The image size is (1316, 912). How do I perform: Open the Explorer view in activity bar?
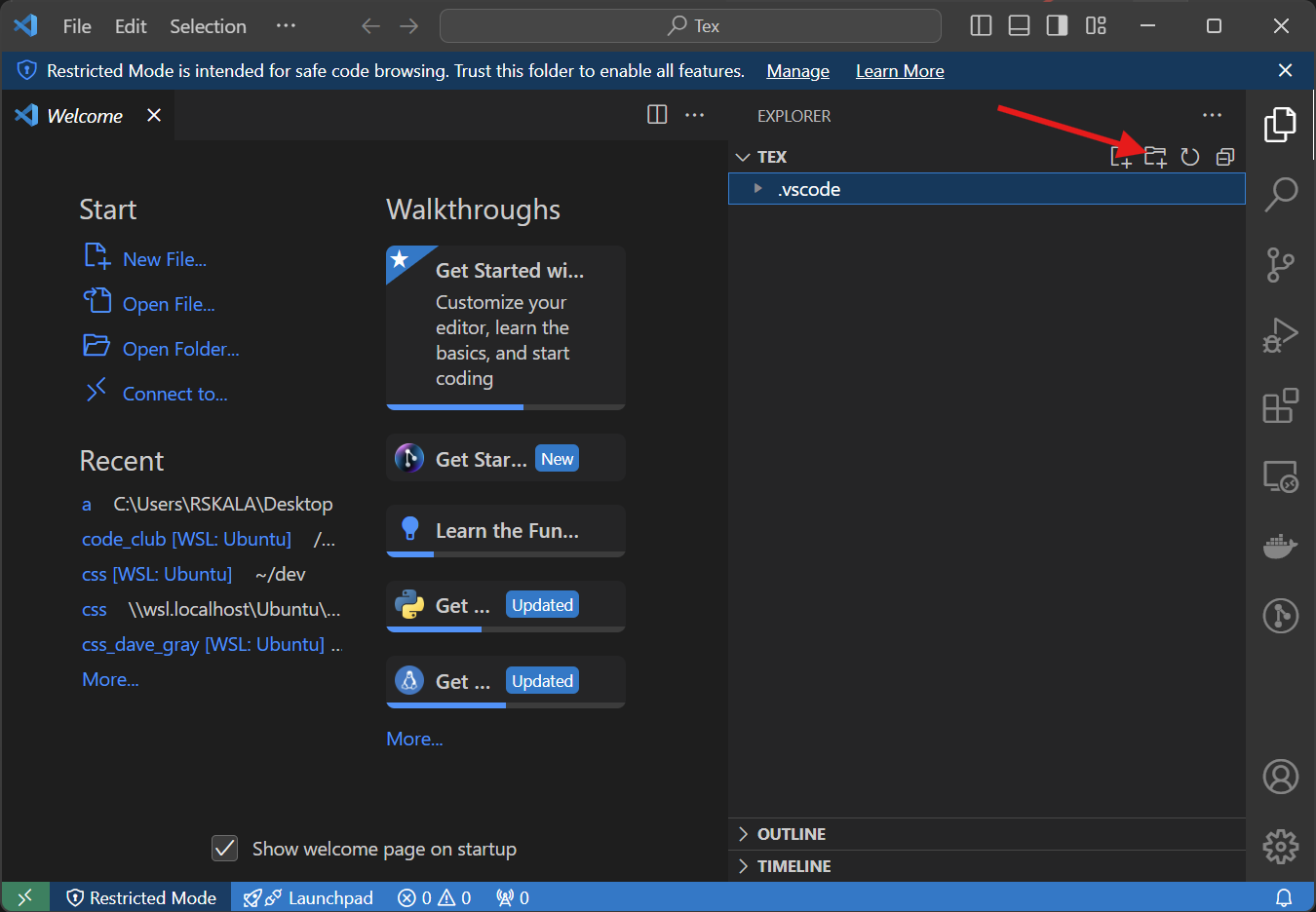tap(1280, 125)
